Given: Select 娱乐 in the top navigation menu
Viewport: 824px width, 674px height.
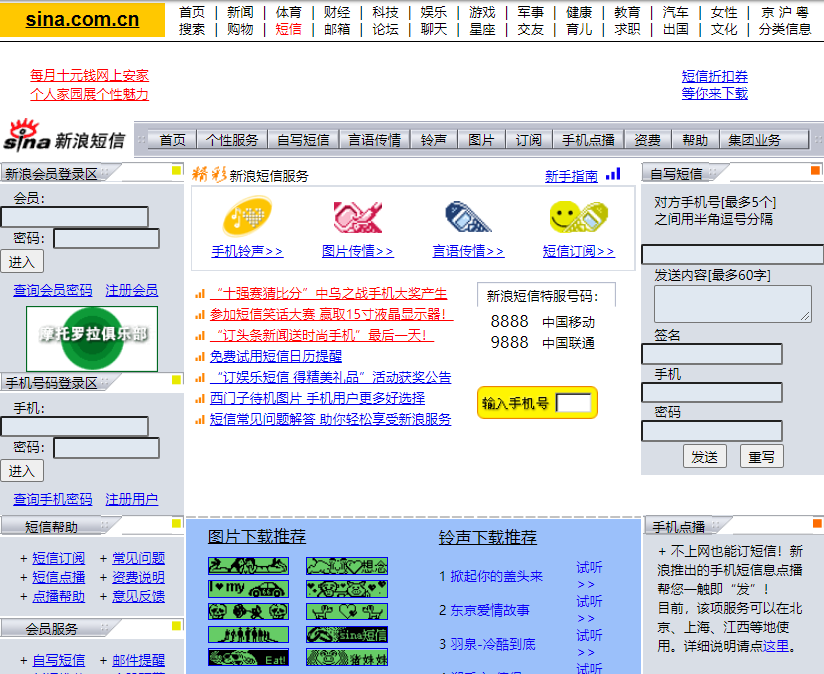Looking at the screenshot, I should (x=432, y=12).
